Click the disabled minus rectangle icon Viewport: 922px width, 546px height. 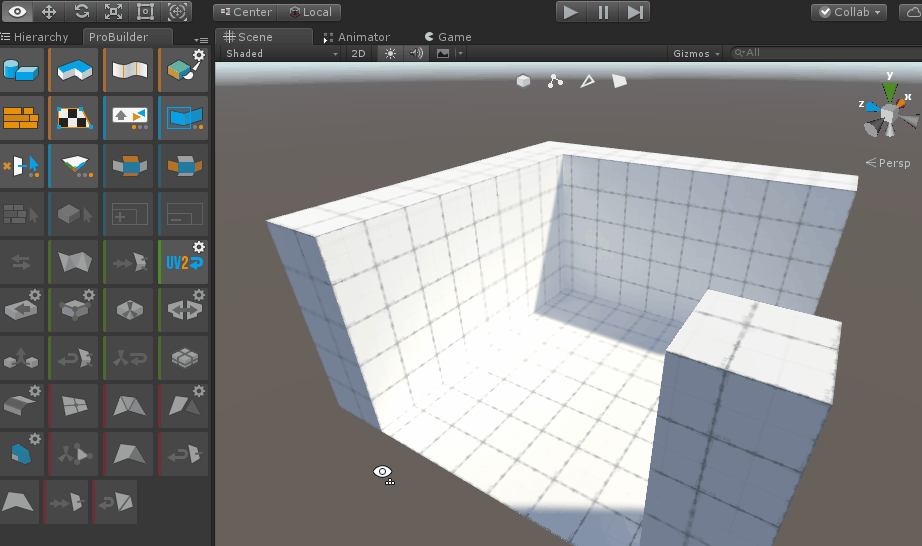(184, 214)
